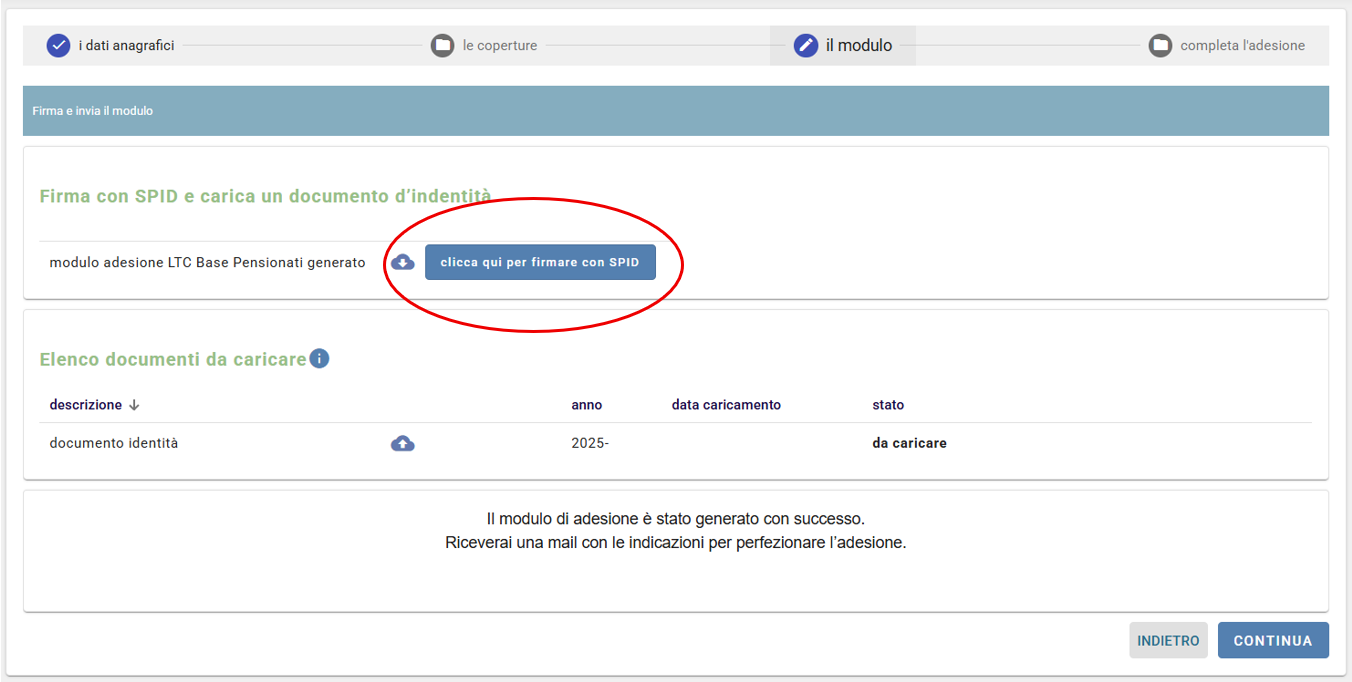Viewport: 1352px width, 682px height.
Task: Click the pencil icon for il modulo
Action: [x=806, y=46]
